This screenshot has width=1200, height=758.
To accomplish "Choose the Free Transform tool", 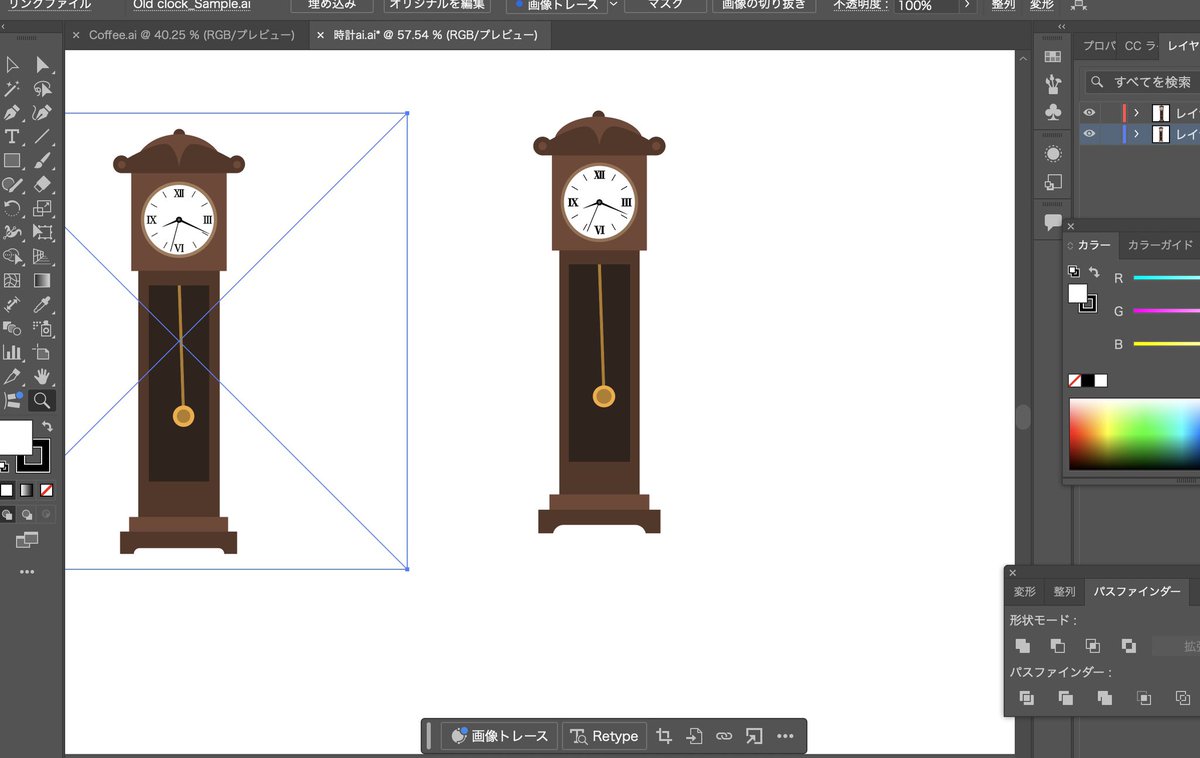I will [42, 233].
